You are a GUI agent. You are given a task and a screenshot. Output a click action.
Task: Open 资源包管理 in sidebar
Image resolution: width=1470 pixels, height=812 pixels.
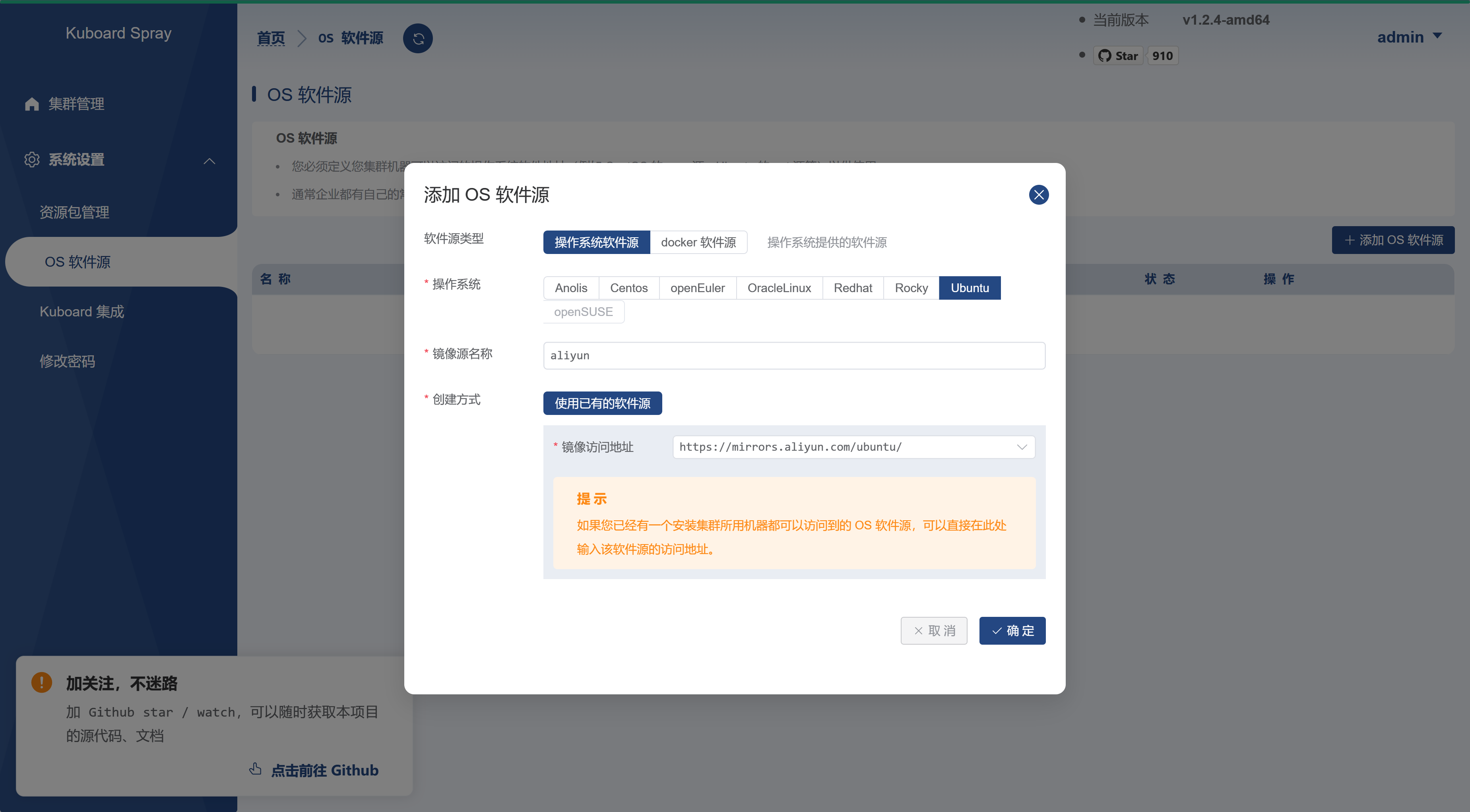click(74, 212)
